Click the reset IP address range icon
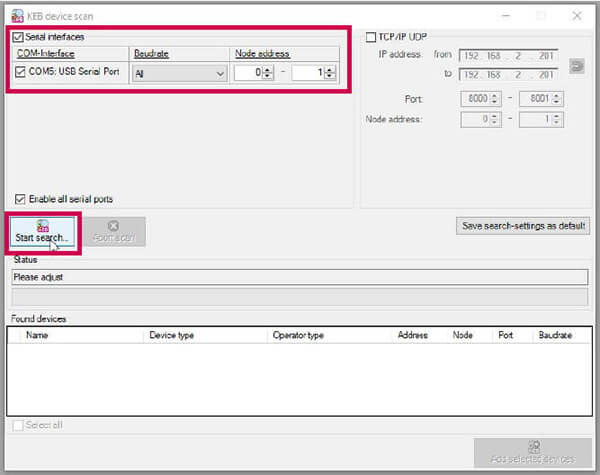Screen dimensions: 600x475 (576, 66)
